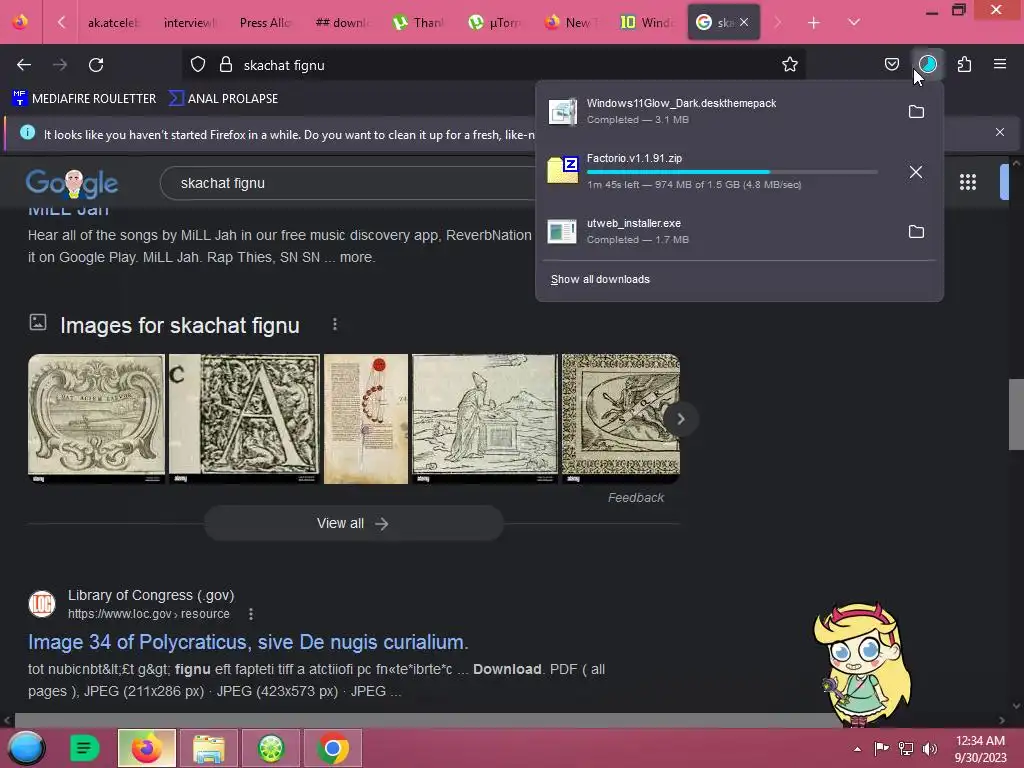Open Library of Congress result options menu

coord(251,614)
